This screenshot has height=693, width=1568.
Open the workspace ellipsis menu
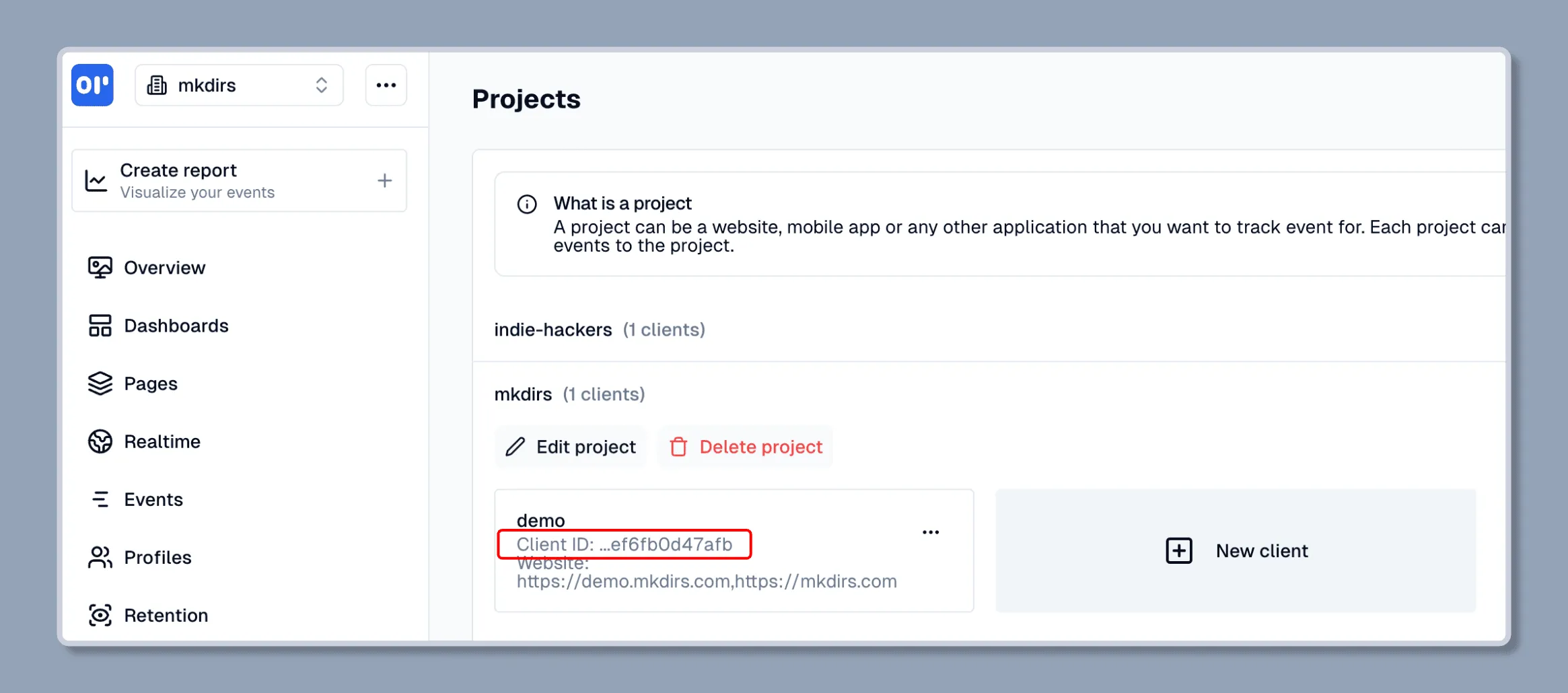point(386,85)
